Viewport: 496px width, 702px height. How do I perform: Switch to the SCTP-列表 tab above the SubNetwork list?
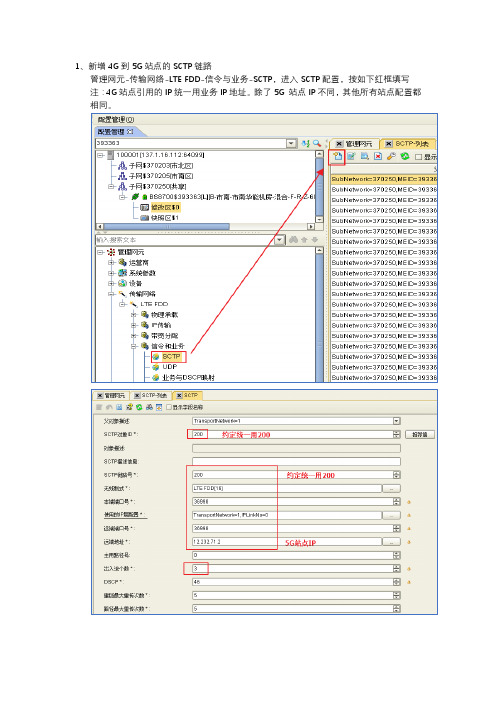(409, 144)
